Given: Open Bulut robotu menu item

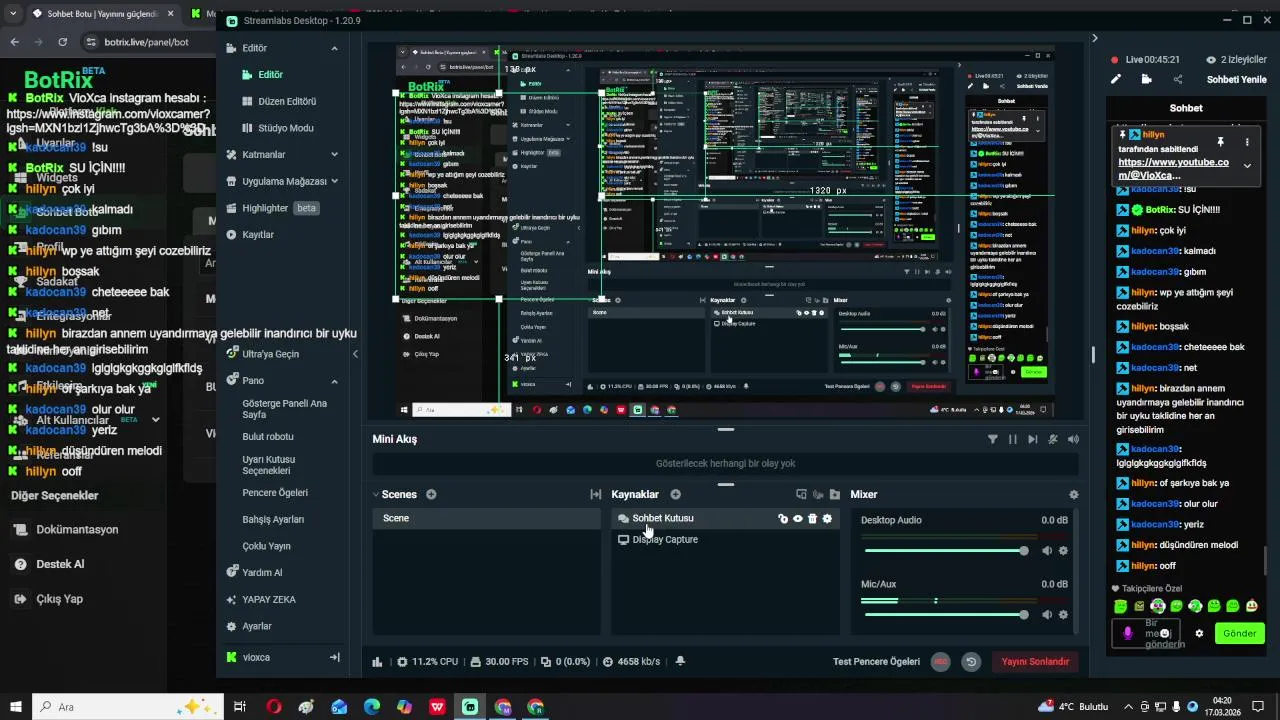Looking at the screenshot, I should (268, 437).
